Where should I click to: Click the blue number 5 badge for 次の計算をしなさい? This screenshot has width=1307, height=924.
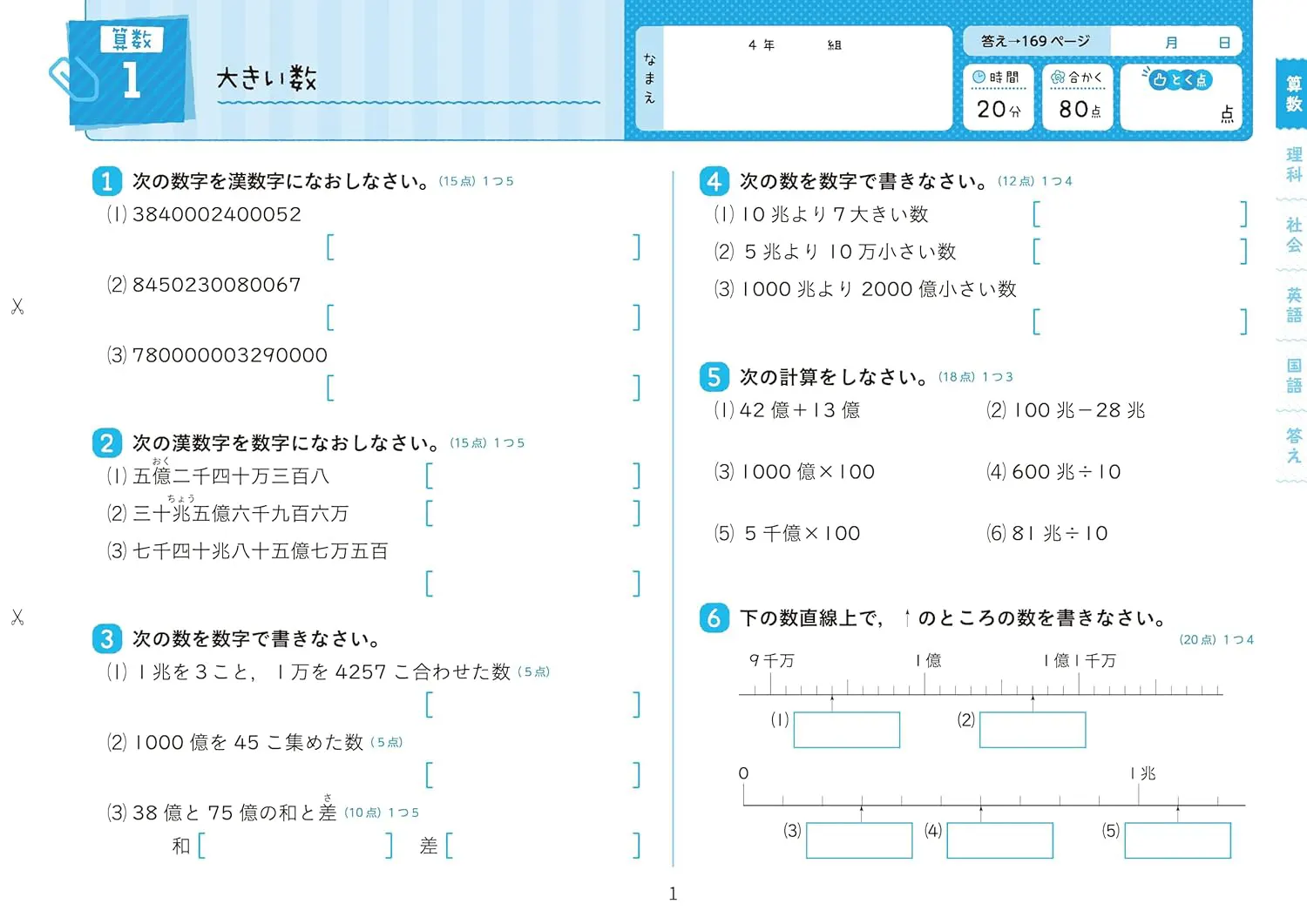point(714,377)
